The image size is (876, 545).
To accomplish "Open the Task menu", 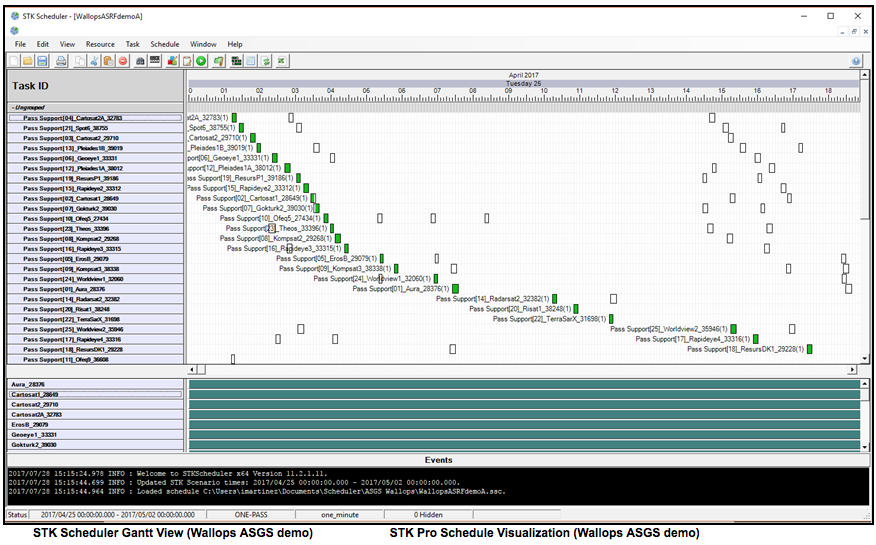I will click(x=132, y=44).
